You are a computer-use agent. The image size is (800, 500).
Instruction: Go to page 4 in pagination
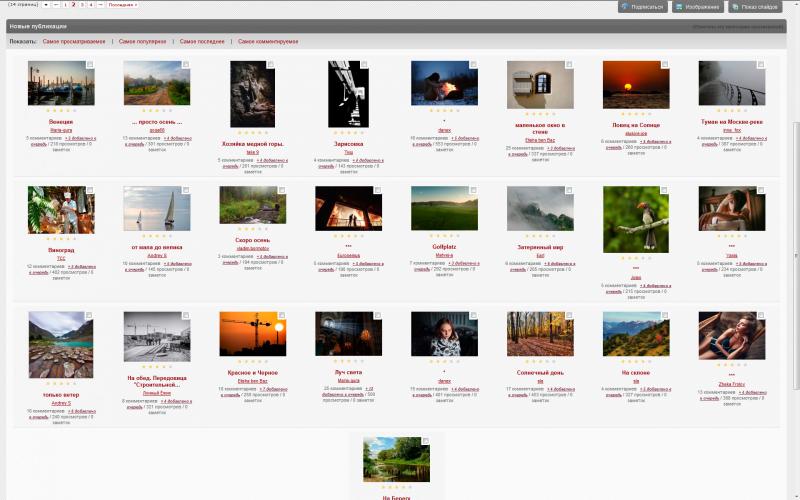coord(91,5)
